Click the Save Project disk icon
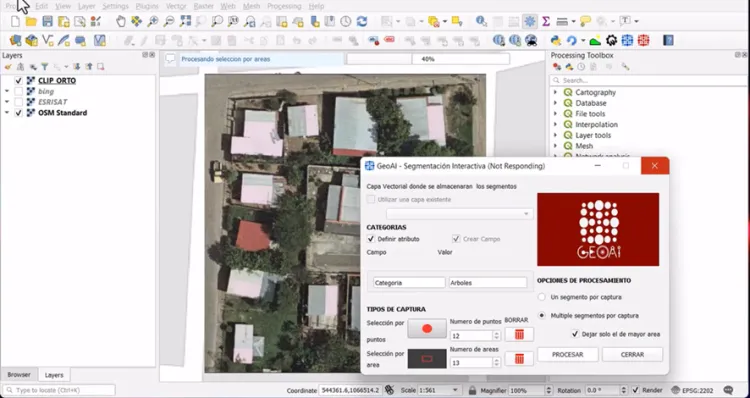The image size is (750, 398). [x=47, y=21]
